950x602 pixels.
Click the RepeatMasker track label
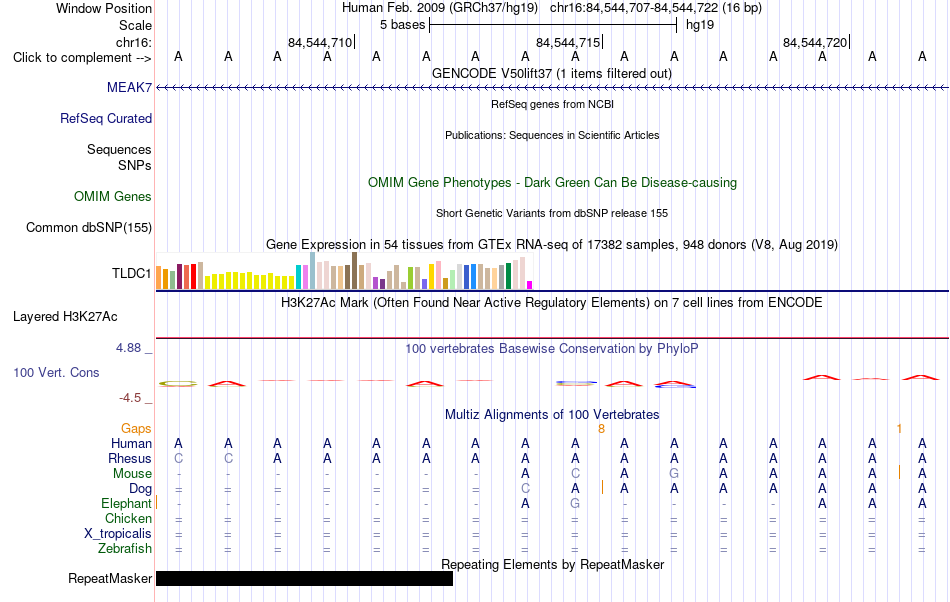110,578
